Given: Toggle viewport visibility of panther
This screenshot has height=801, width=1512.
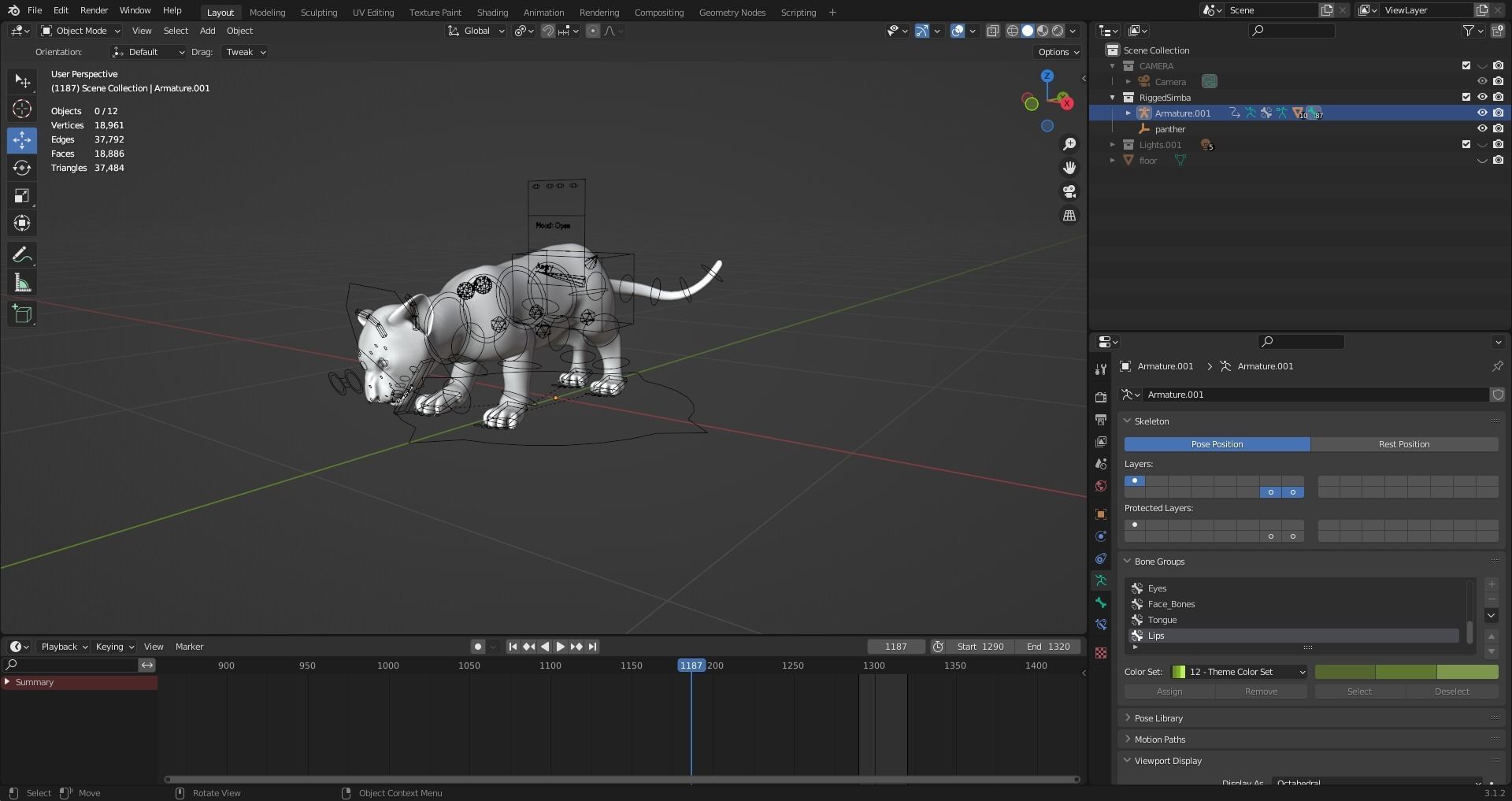Looking at the screenshot, I should (1482, 128).
